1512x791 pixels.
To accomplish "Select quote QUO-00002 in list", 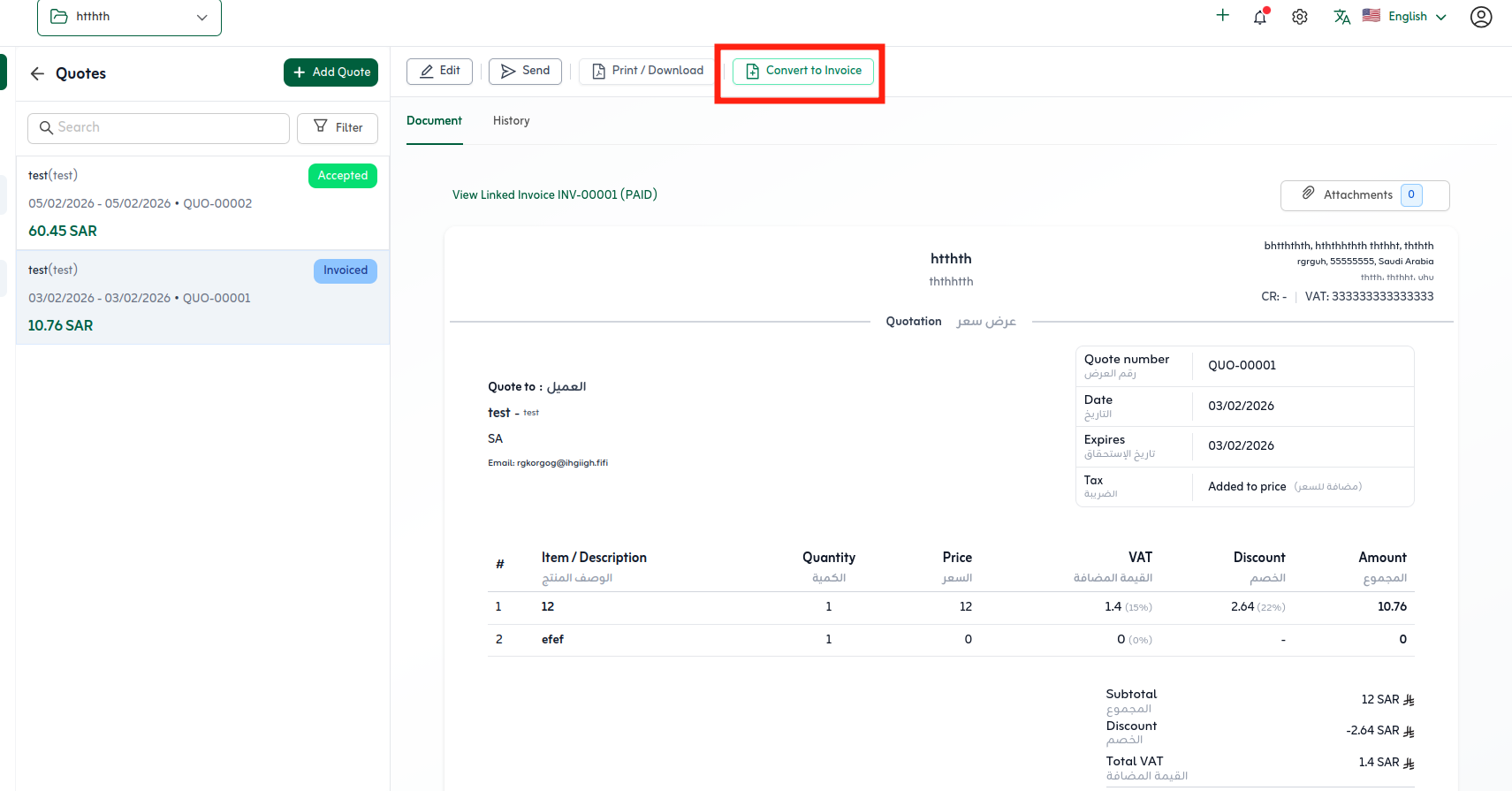I will click(202, 203).
